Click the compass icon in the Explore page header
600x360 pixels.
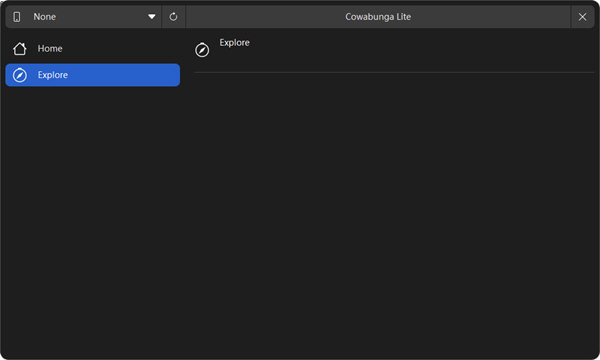pyautogui.click(x=202, y=50)
